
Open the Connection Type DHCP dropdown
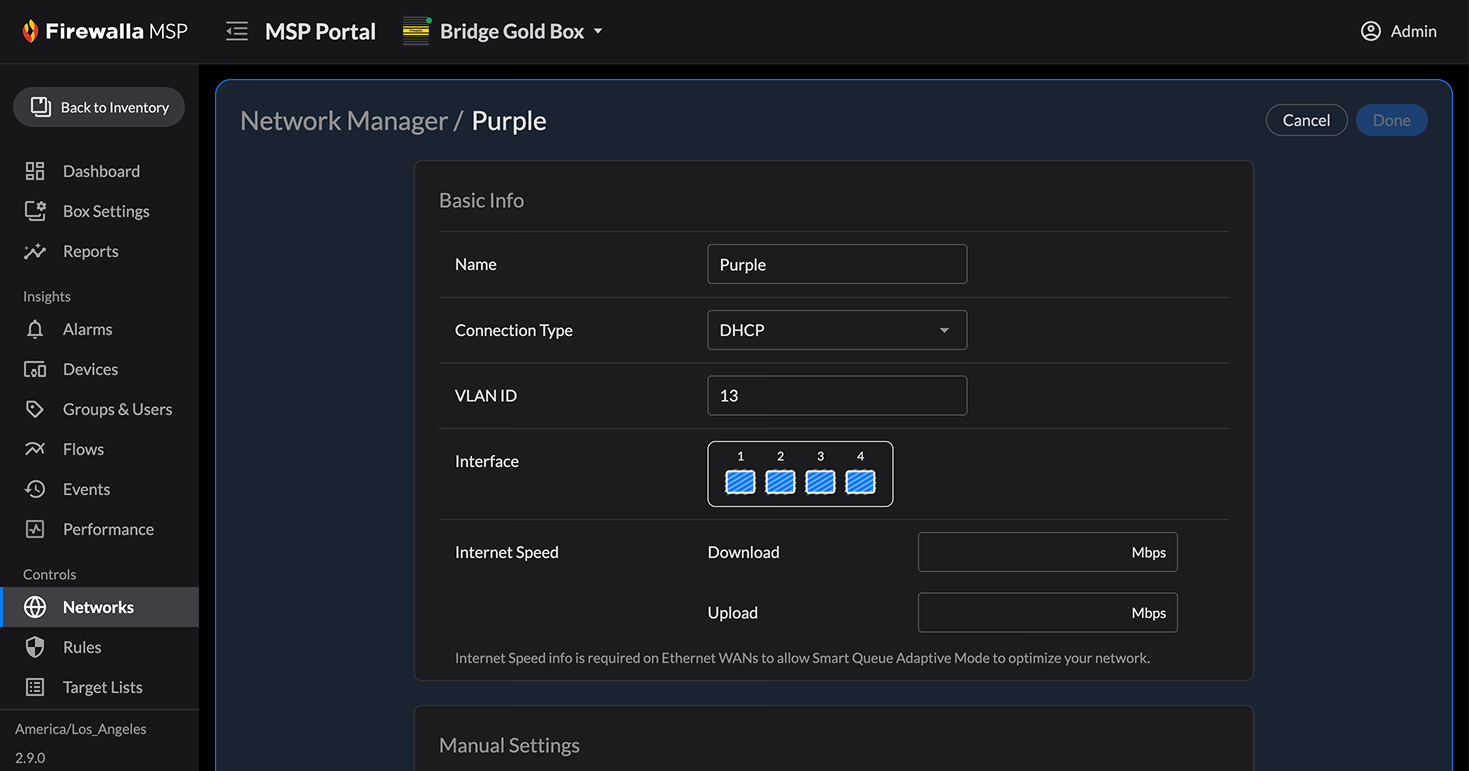pyautogui.click(x=836, y=330)
